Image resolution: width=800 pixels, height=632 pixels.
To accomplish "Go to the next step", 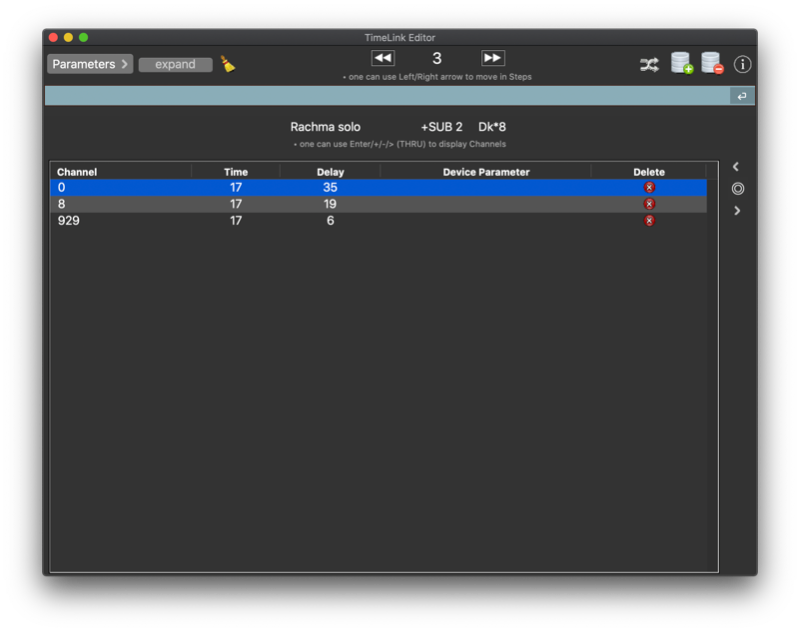I will (x=492, y=58).
